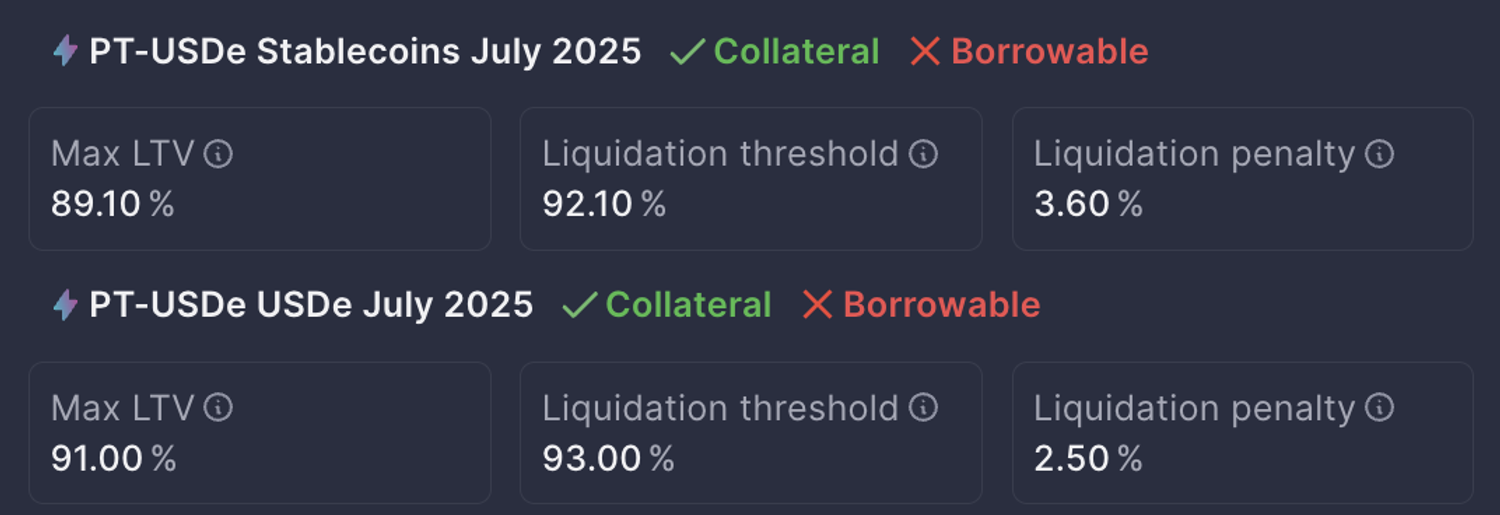The width and height of the screenshot is (1500, 515).
Task: Click the info icon next to Max LTV 89.10%
Action: 218,154
